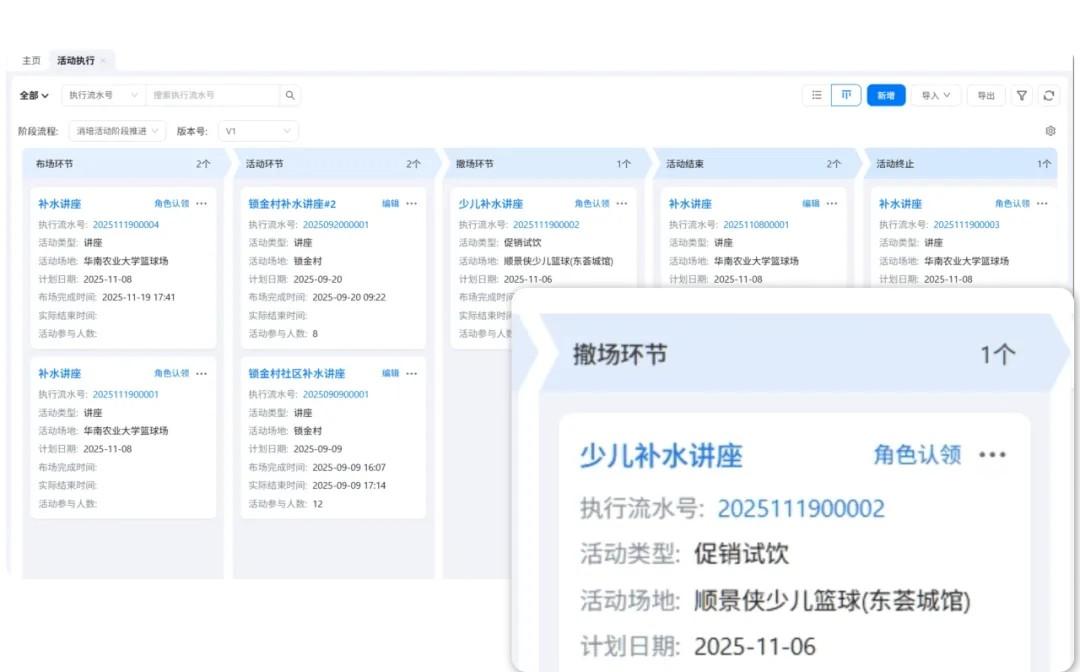1080x672 pixels.
Task: Switch to the 主页 tab
Action: pos(30,60)
